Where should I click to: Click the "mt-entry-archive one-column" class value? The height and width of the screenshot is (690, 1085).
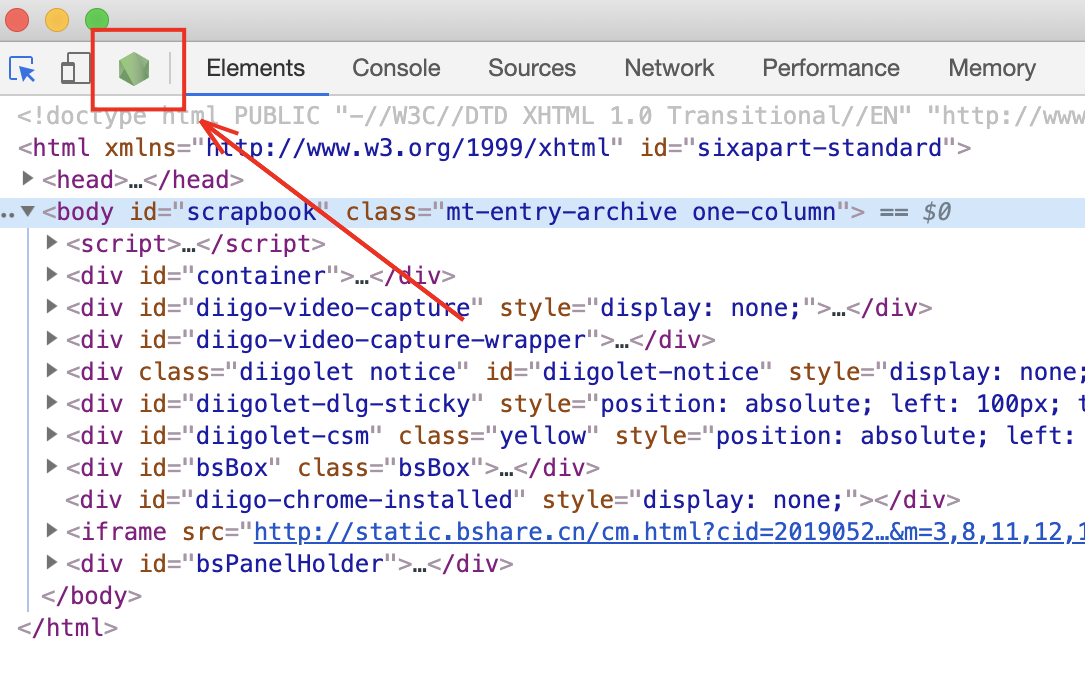point(641,212)
